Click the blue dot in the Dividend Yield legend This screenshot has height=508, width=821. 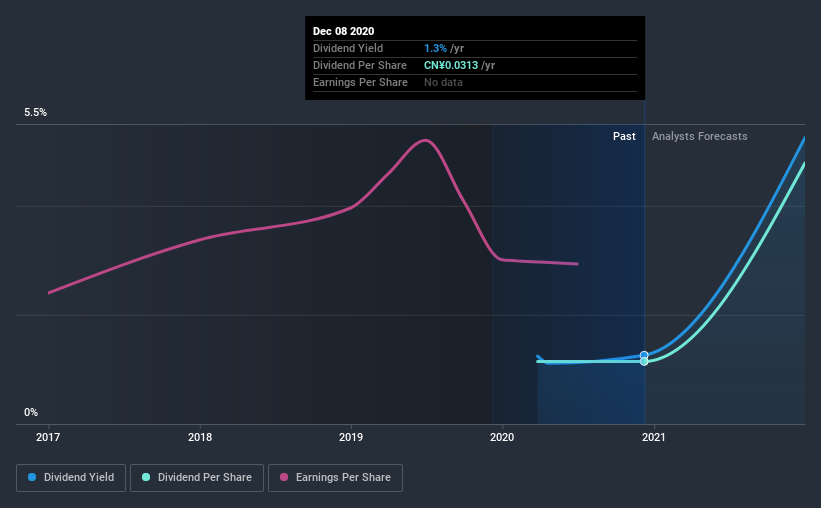[34, 478]
